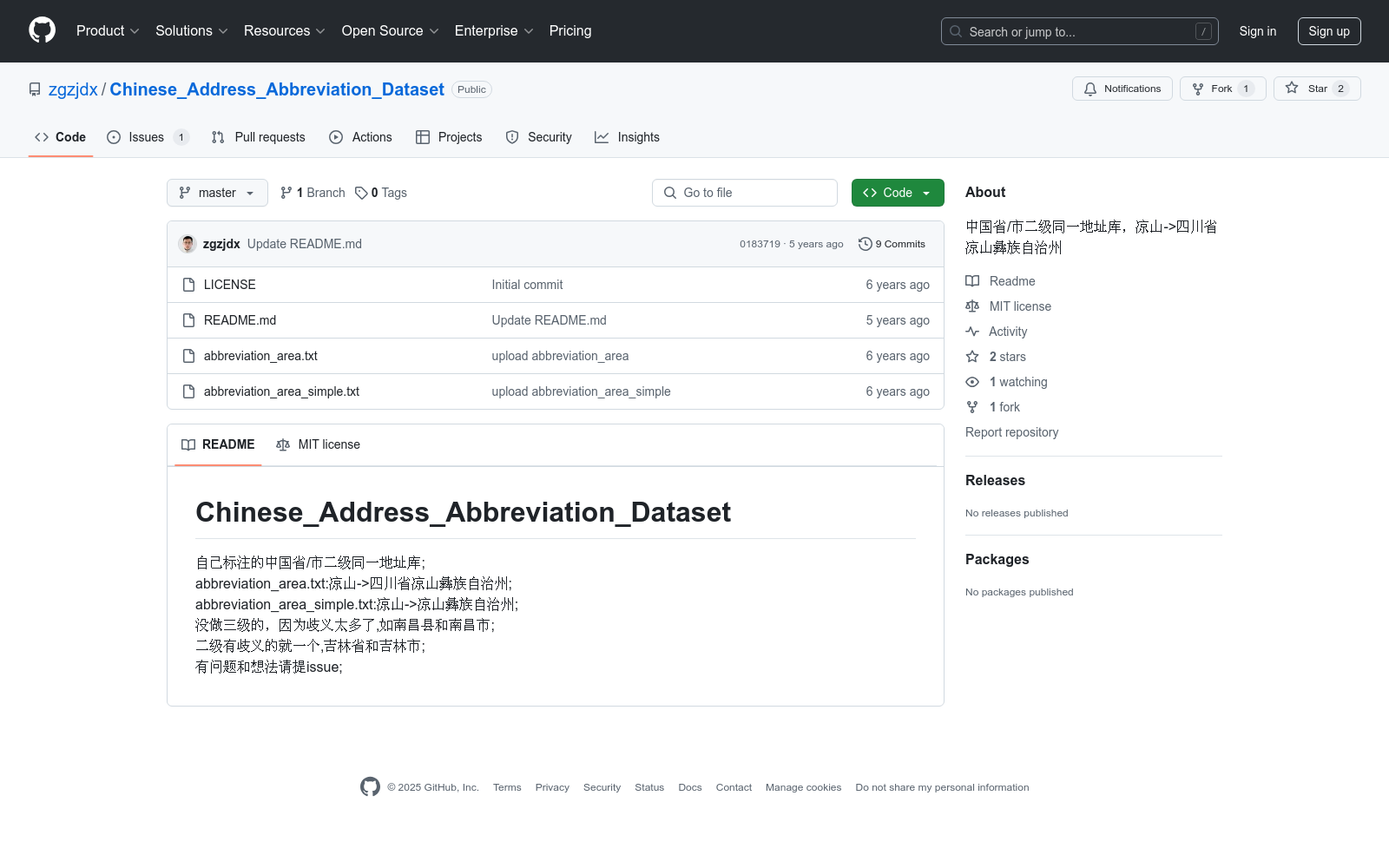
Task: Click the abbreviation_area.txt file icon
Action: (x=188, y=356)
